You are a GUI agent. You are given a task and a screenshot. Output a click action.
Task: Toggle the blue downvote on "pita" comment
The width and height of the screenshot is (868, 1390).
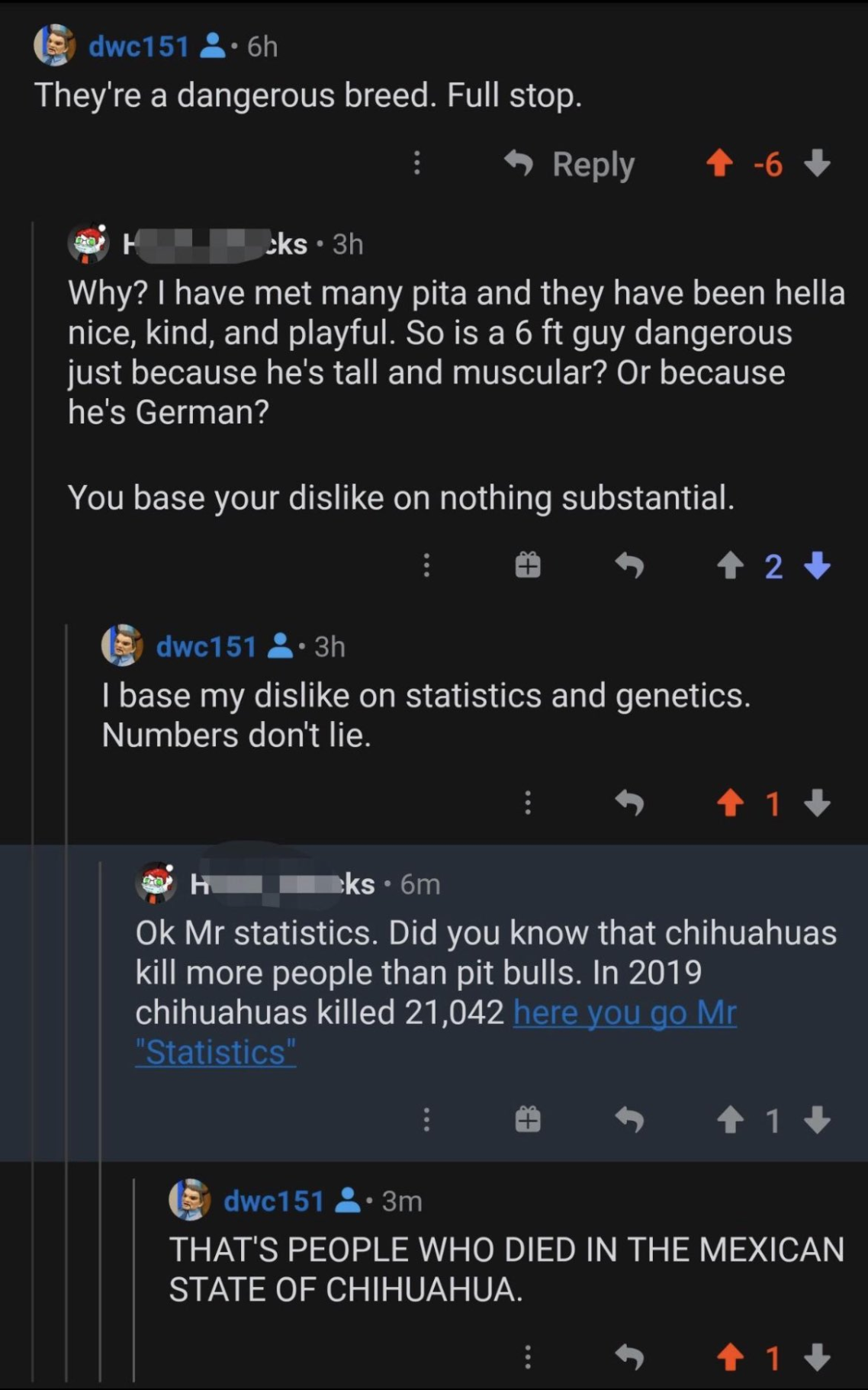(817, 565)
